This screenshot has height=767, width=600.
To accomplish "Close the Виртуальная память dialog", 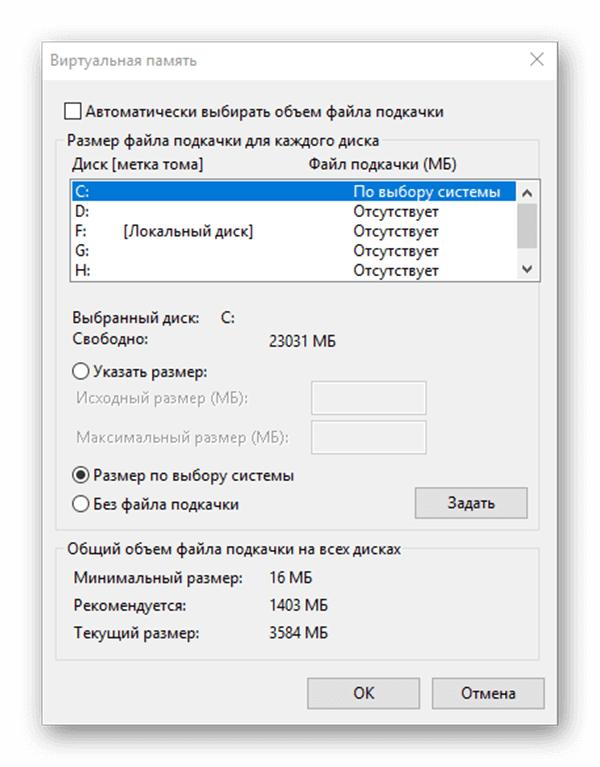I will click(x=537, y=60).
